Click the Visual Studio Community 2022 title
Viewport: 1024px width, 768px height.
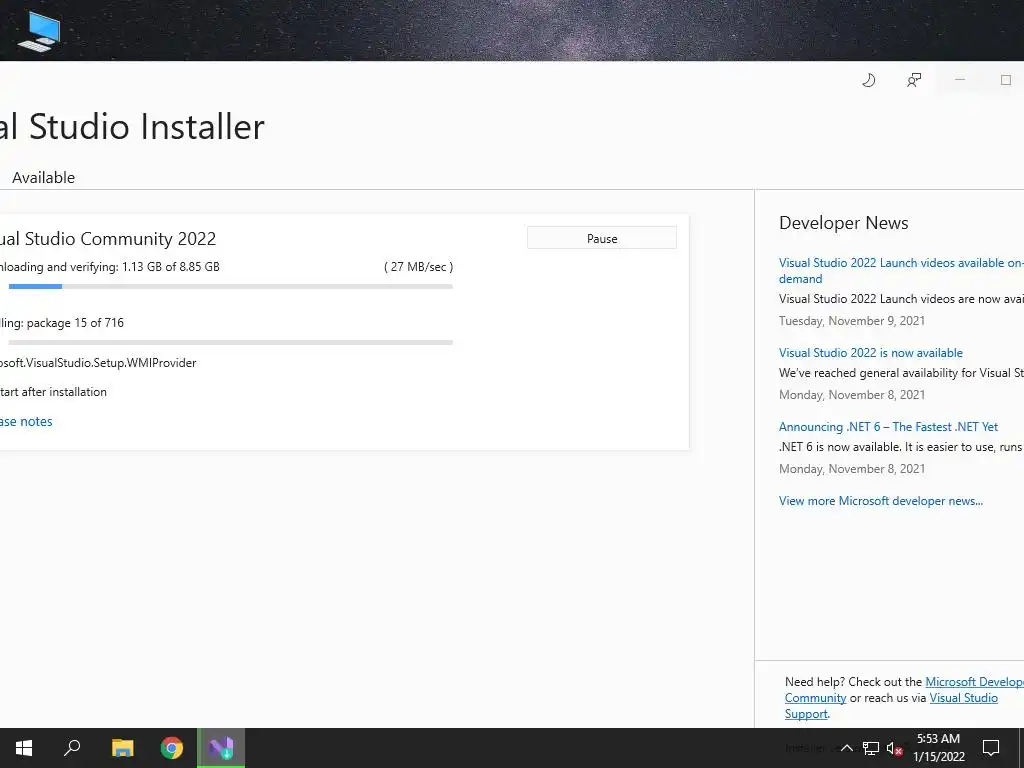click(108, 239)
